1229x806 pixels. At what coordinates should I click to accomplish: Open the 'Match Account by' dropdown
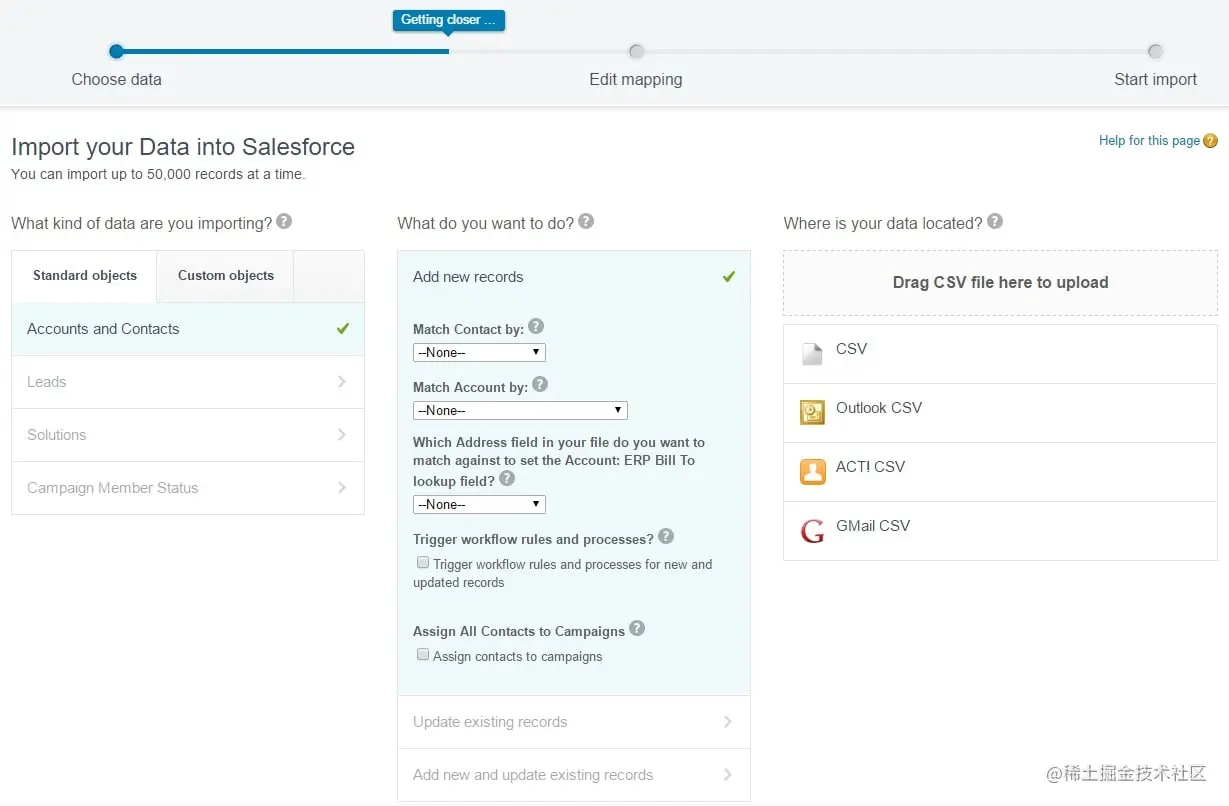520,410
